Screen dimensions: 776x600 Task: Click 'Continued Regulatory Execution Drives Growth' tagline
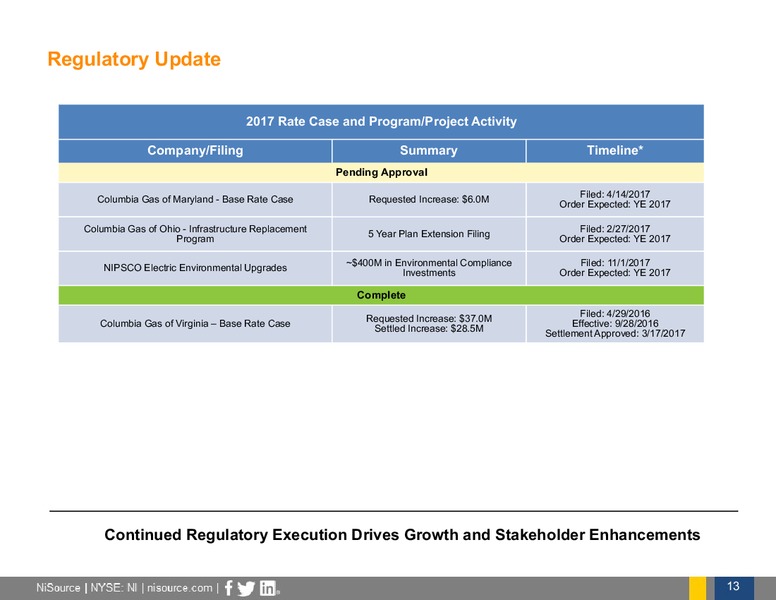click(x=402, y=535)
